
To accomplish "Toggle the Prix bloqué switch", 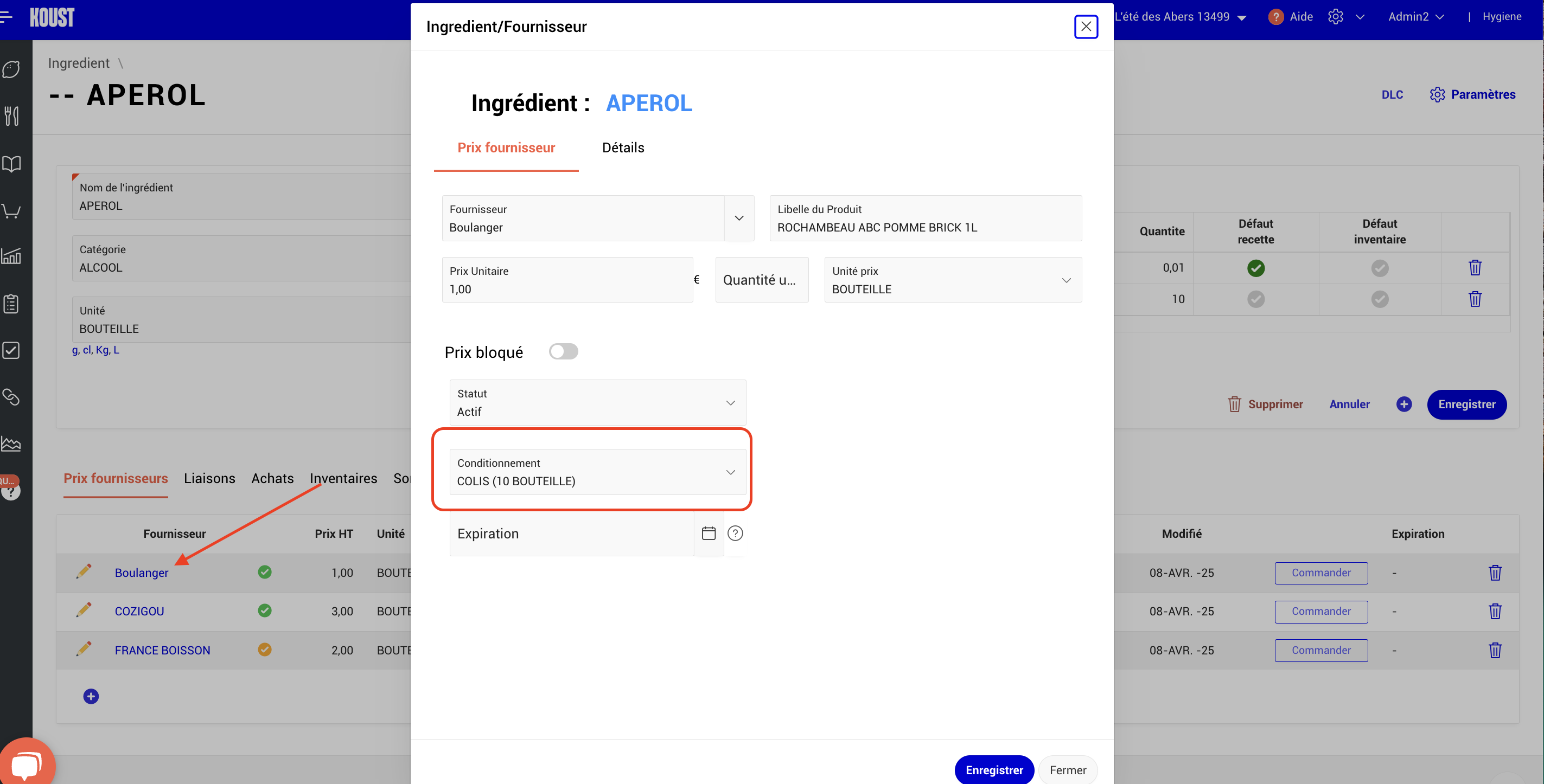I will (x=564, y=351).
